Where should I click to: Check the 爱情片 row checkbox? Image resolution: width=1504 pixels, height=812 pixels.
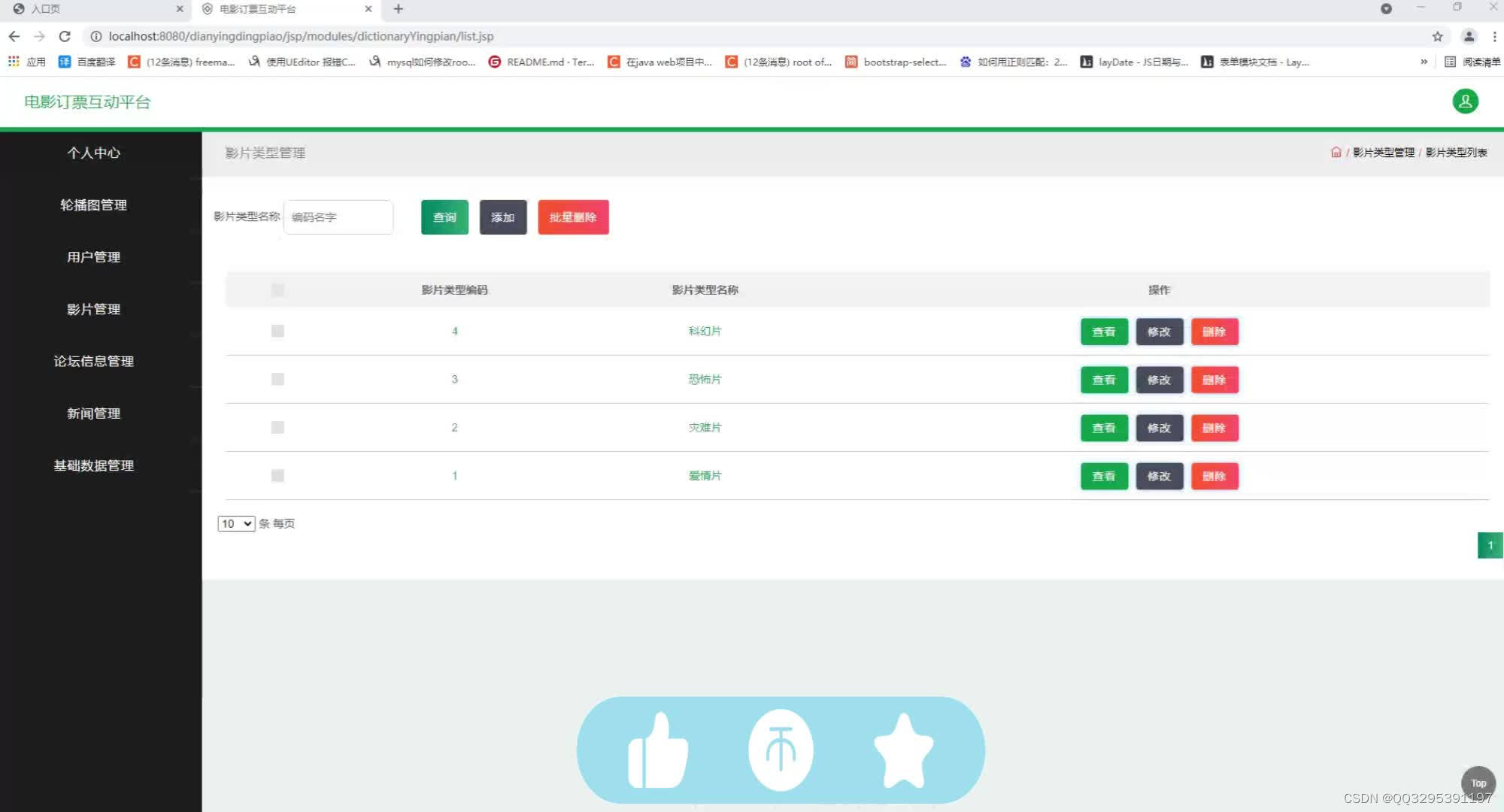click(x=277, y=476)
